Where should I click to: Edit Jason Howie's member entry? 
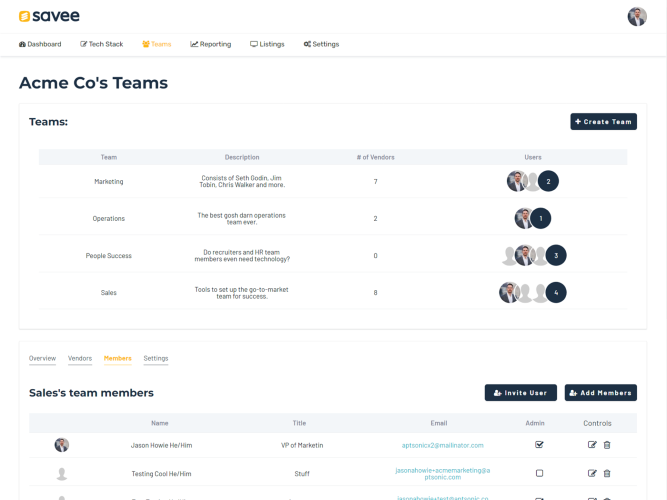tap(592, 445)
